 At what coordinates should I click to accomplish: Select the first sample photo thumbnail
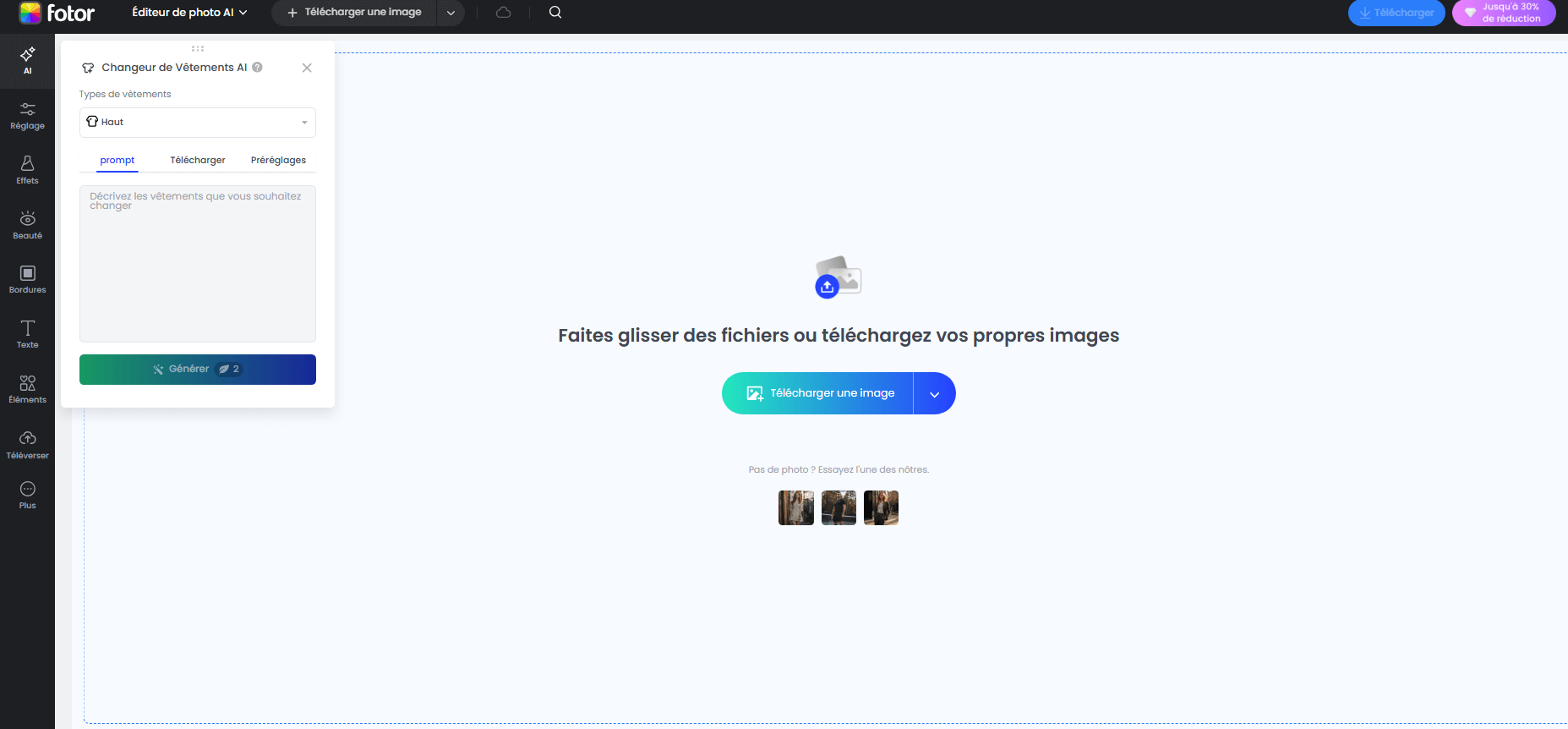pos(796,508)
